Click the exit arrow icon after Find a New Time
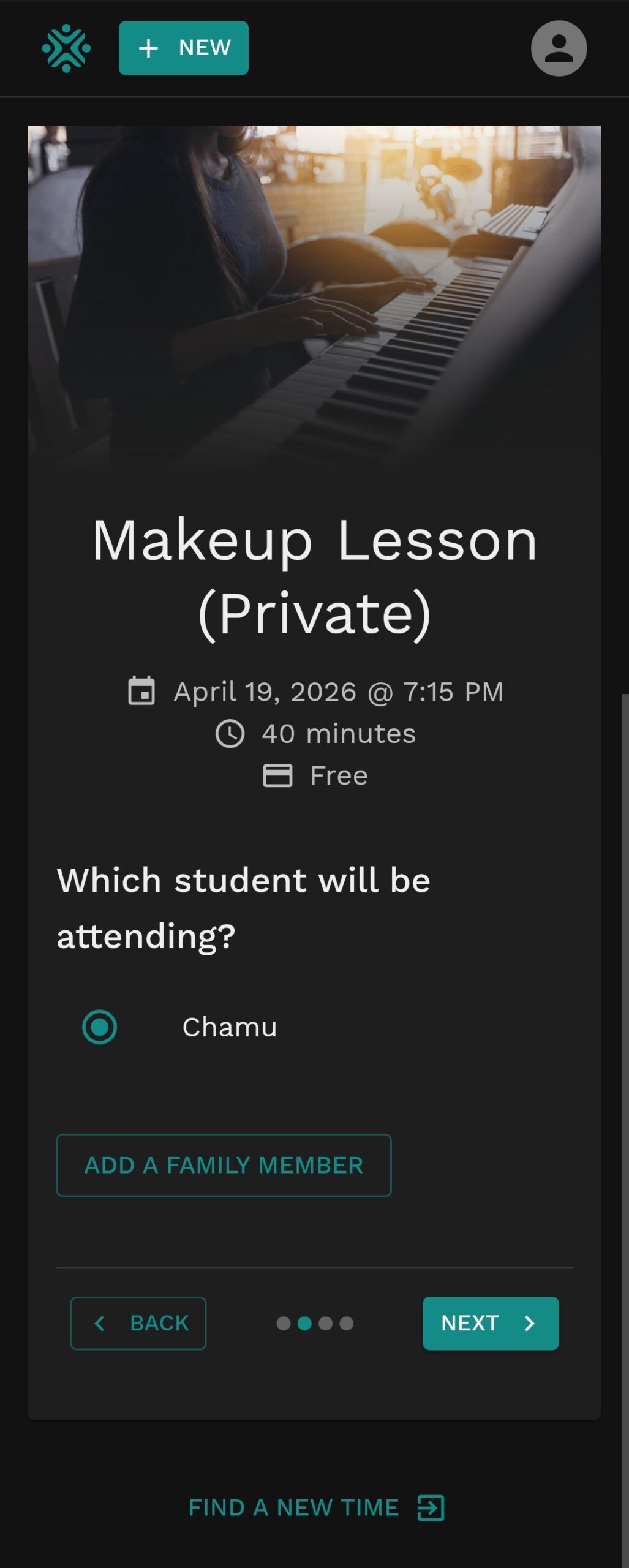 pos(431,1507)
